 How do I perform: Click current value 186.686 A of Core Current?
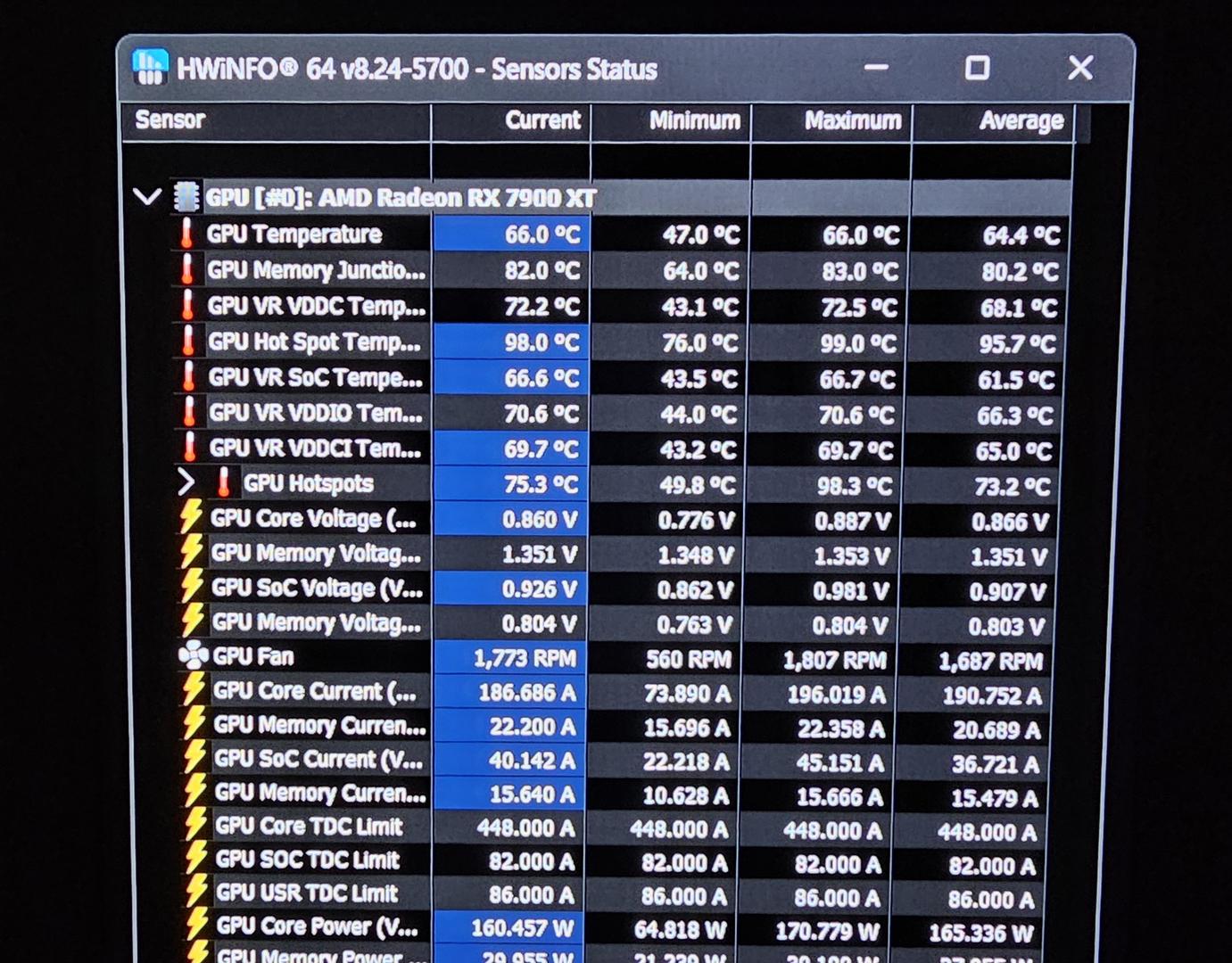point(527,692)
